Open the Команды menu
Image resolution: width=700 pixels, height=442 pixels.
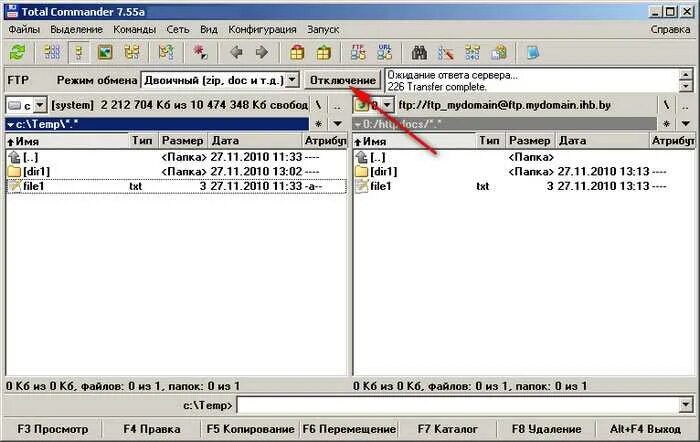coord(134,29)
